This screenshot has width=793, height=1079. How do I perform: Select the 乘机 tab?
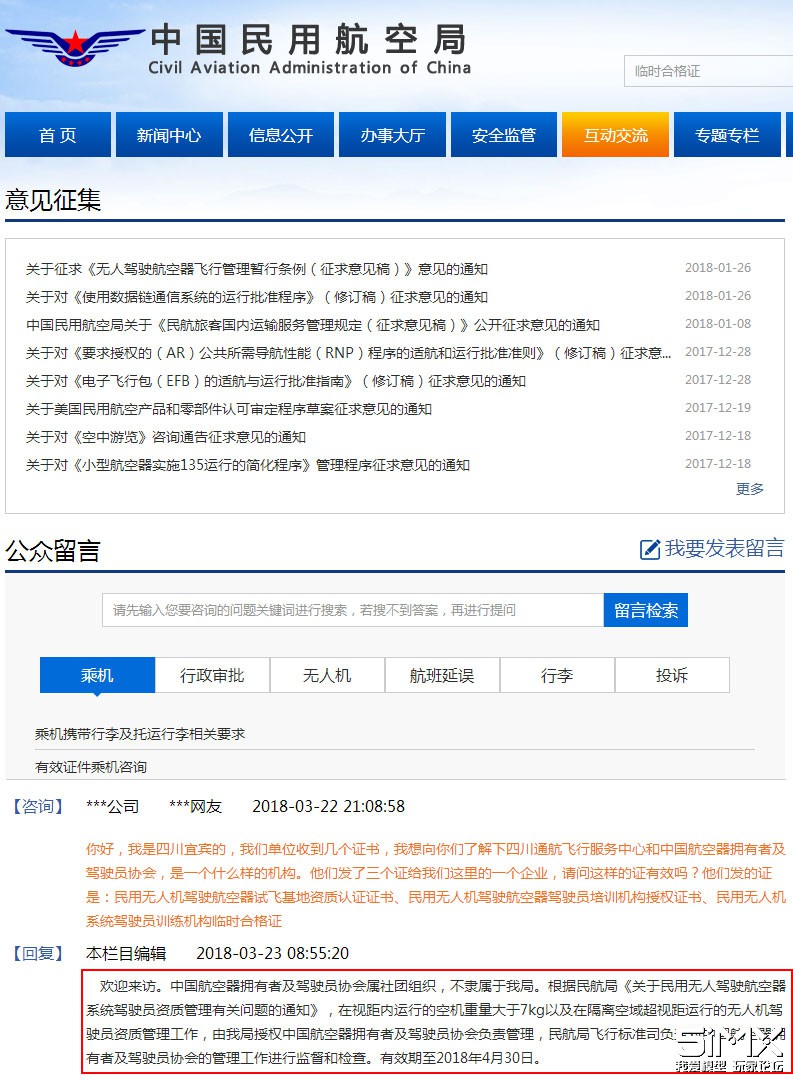coord(97,675)
